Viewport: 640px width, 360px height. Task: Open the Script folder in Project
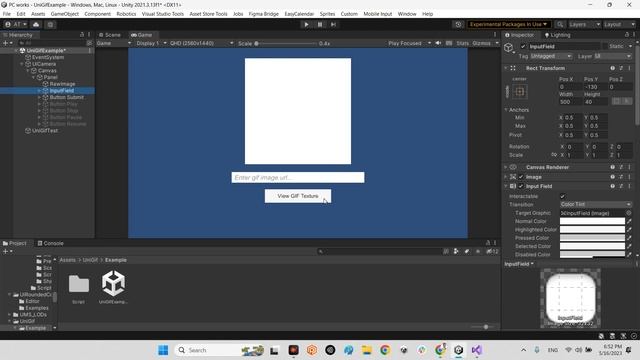(78, 289)
